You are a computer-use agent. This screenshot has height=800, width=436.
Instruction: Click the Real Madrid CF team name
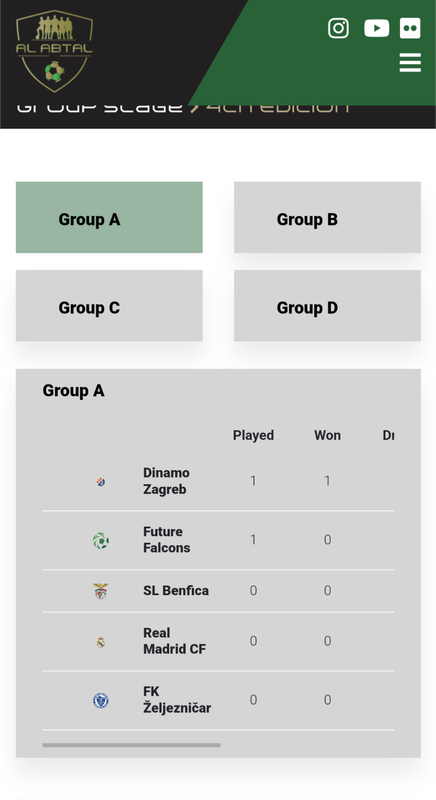pos(174,641)
